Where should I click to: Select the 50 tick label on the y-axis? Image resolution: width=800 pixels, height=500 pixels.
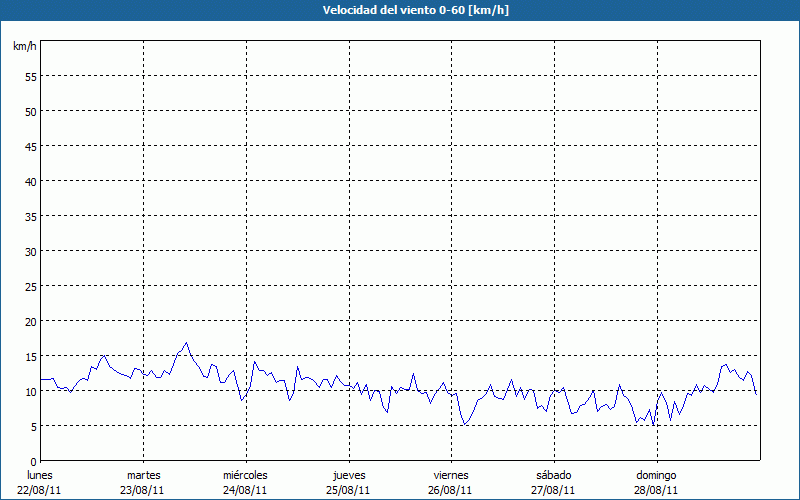coord(31,111)
